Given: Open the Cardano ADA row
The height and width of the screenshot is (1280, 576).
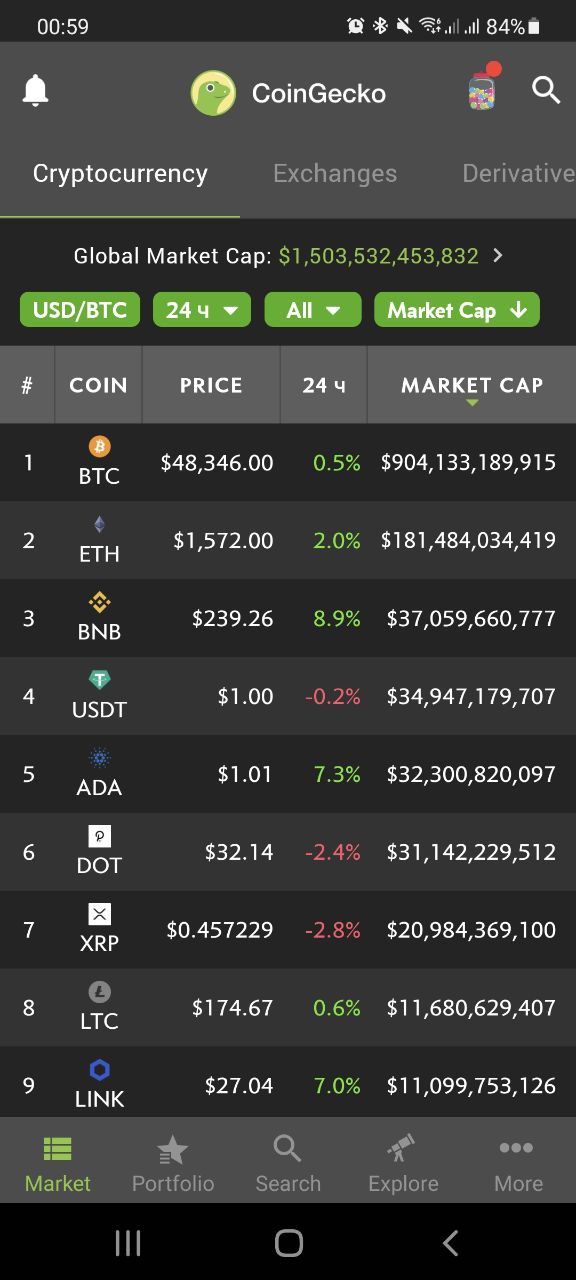Looking at the screenshot, I should [288, 774].
